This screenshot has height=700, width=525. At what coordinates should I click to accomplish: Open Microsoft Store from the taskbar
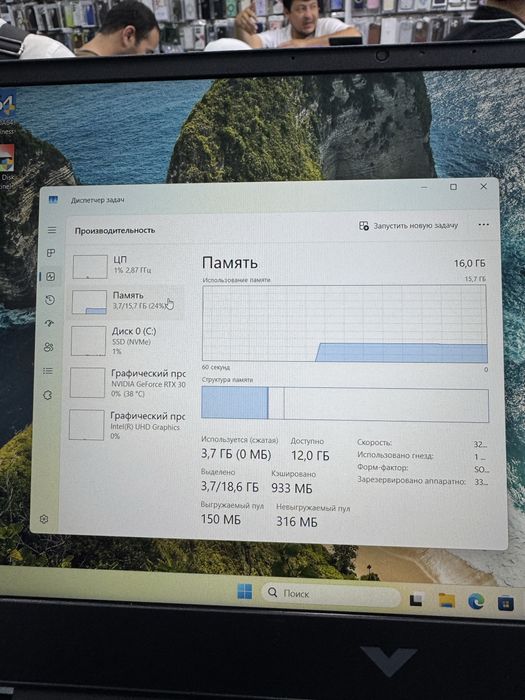coord(506,604)
